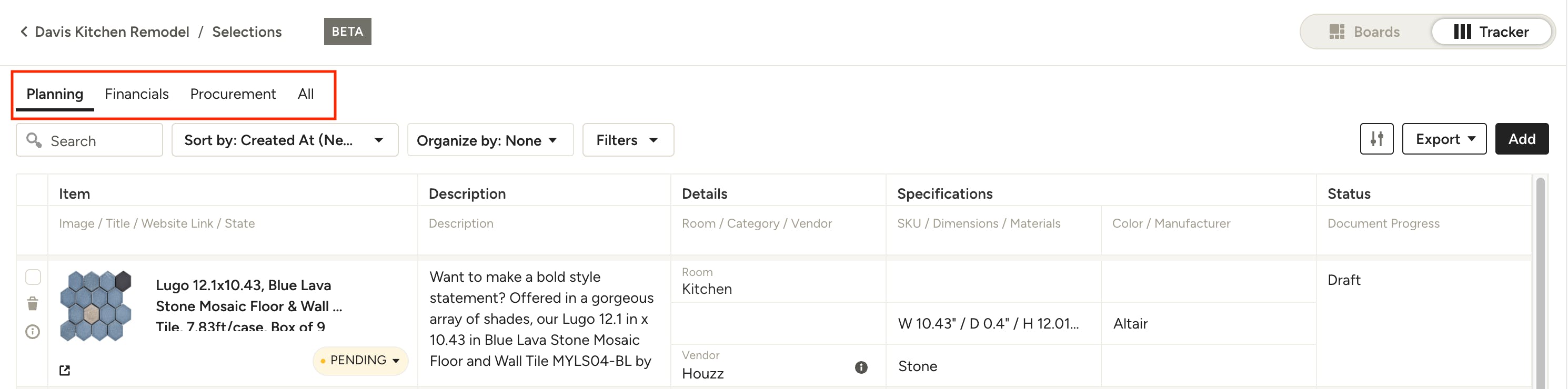Select the Procurement tab
Image resolution: width=1568 pixels, height=389 pixels.
233,94
